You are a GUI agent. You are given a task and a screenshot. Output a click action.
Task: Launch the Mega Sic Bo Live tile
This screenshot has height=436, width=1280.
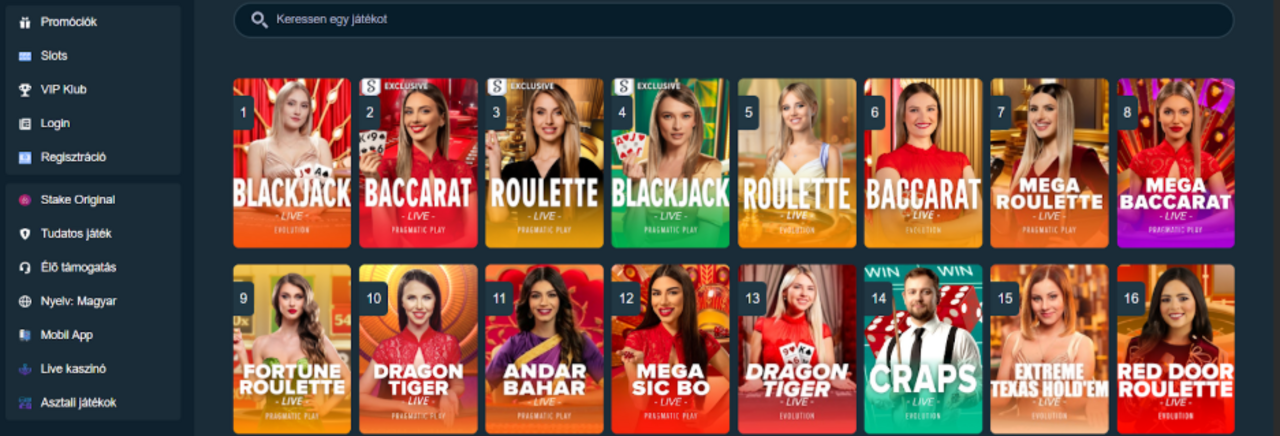click(x=670, y=349)
